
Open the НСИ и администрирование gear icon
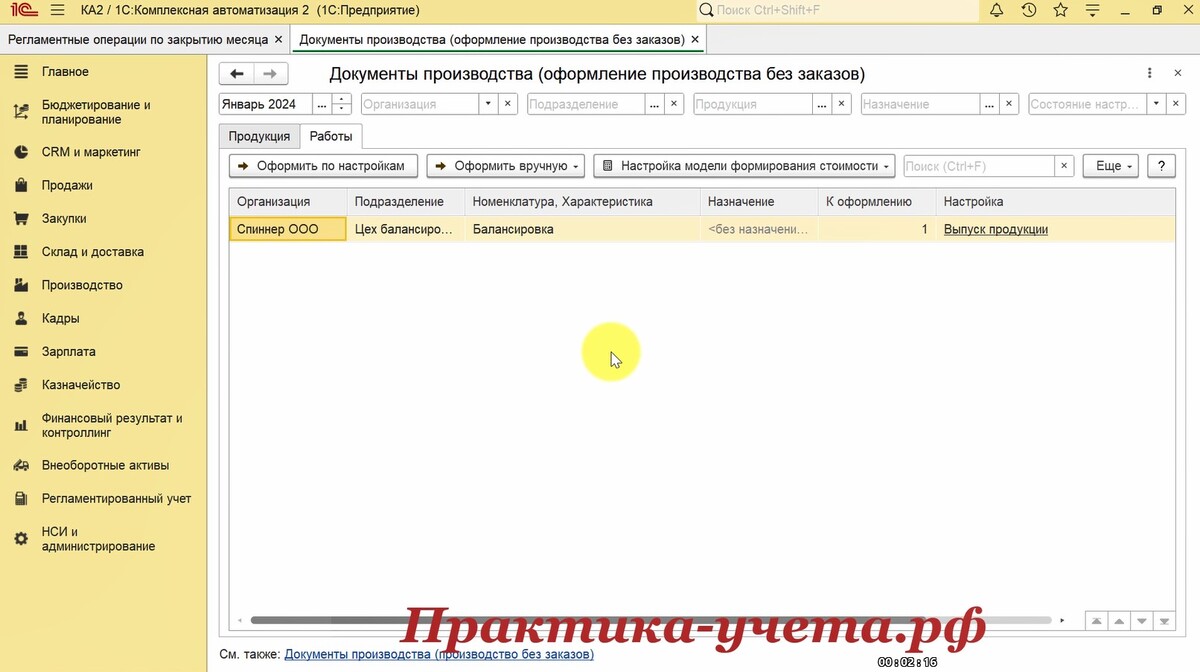[21, 539]
